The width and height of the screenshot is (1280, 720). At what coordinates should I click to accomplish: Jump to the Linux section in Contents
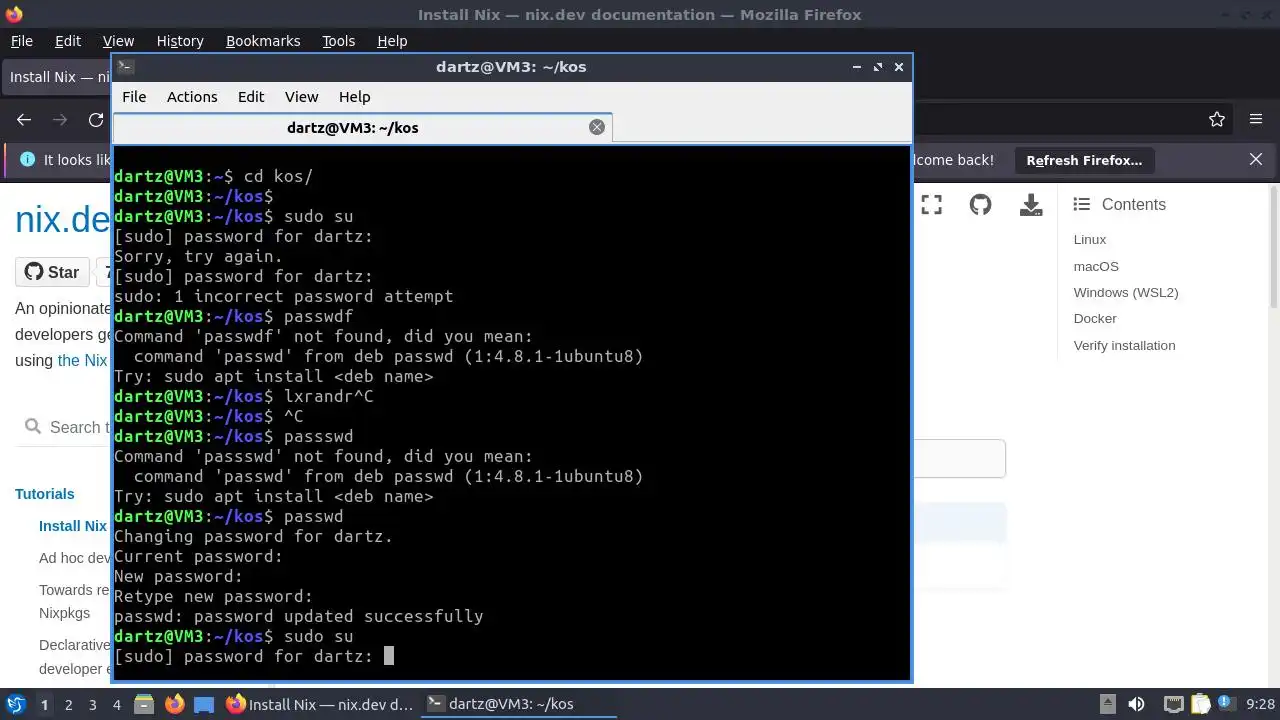(x=1090, y=240)
